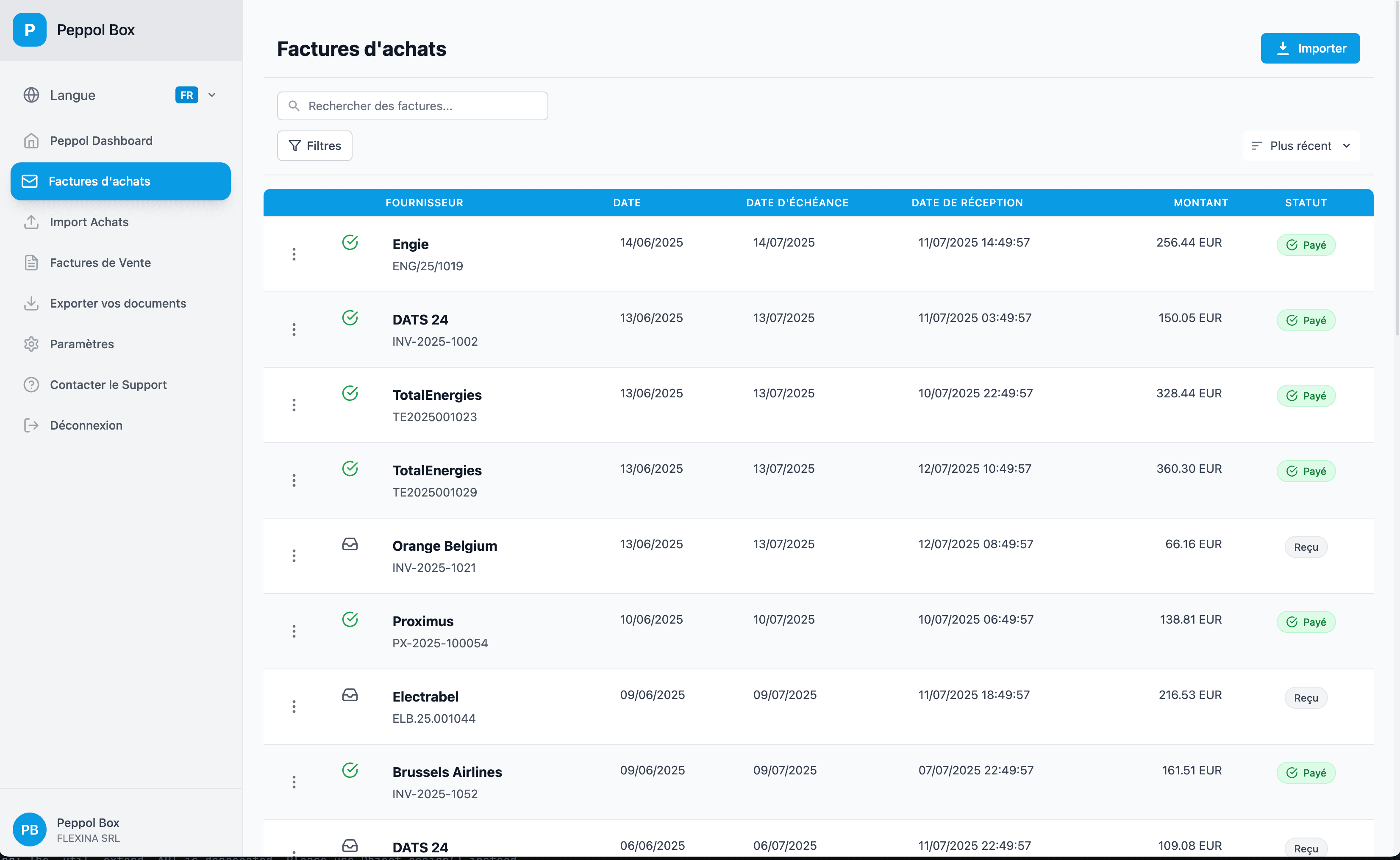The height and width of the screenshot is (860, 1400).
Task: Click the support question mark icon
Action: pyautogui.click(x=31, y=385)
